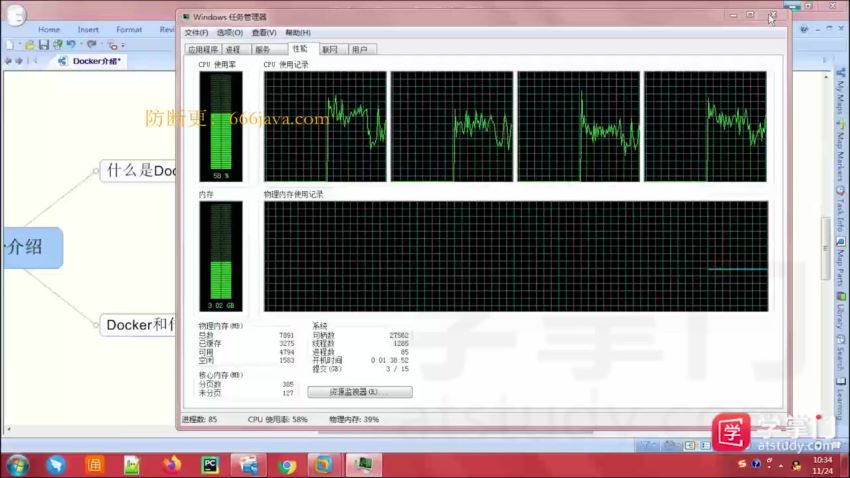Open the 查看(V) menu in Task Manager
The width and height of the screenshot is (850, 478).
tap(264, 33)
